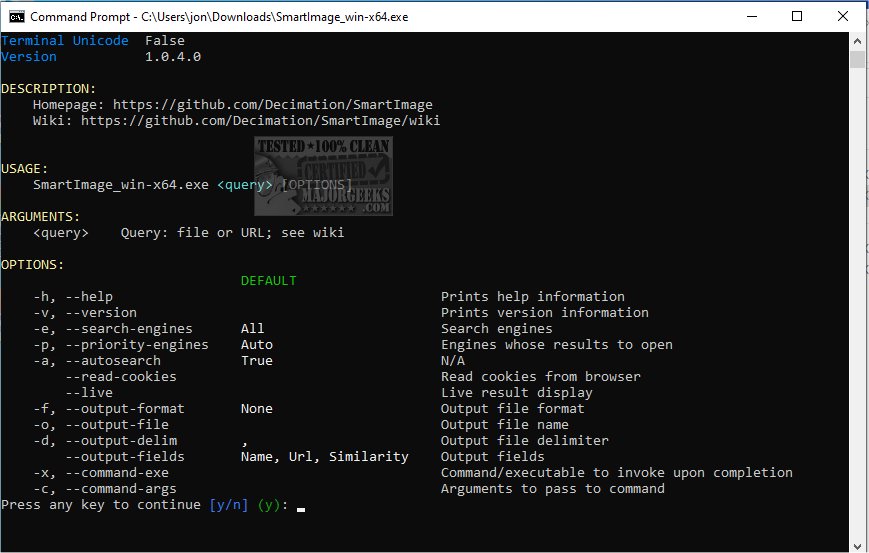869x553 pixels.
Task: Click the MajorGeeks certified watermark logo
Action: pyautogui.click(x=323, y=175)
